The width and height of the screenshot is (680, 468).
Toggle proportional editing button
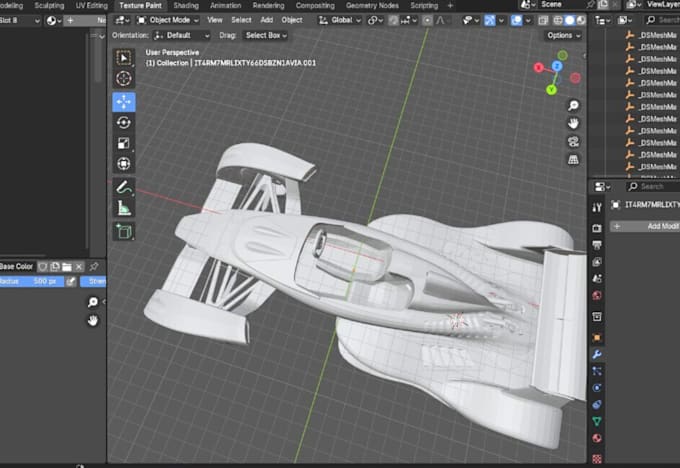pyautogui.click(x=427, y=20)
